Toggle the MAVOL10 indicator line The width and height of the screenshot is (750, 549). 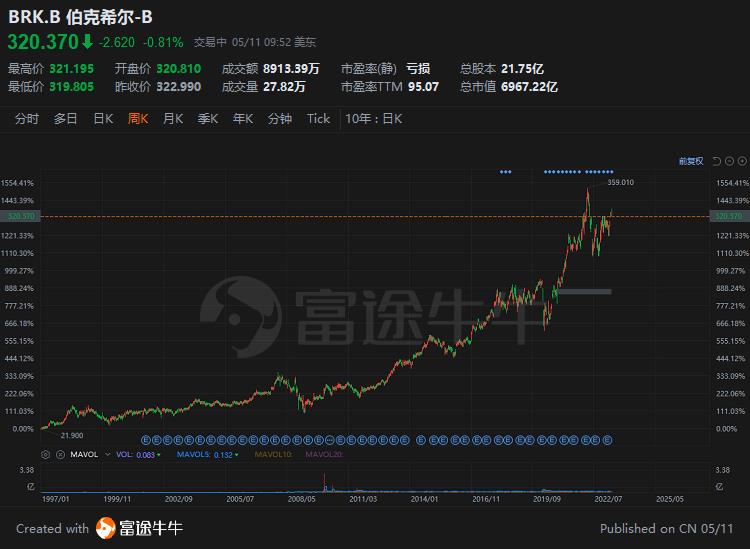pos(273,454)
